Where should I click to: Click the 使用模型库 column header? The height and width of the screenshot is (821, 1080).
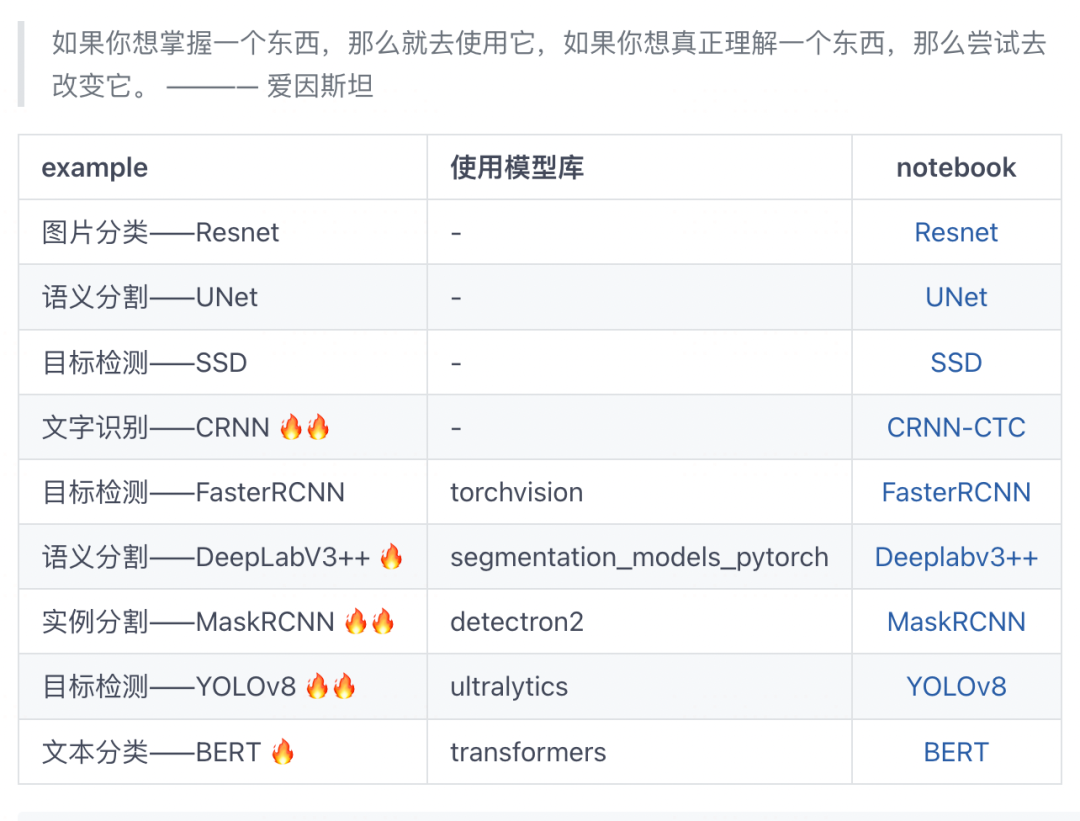tap(517, 168)
